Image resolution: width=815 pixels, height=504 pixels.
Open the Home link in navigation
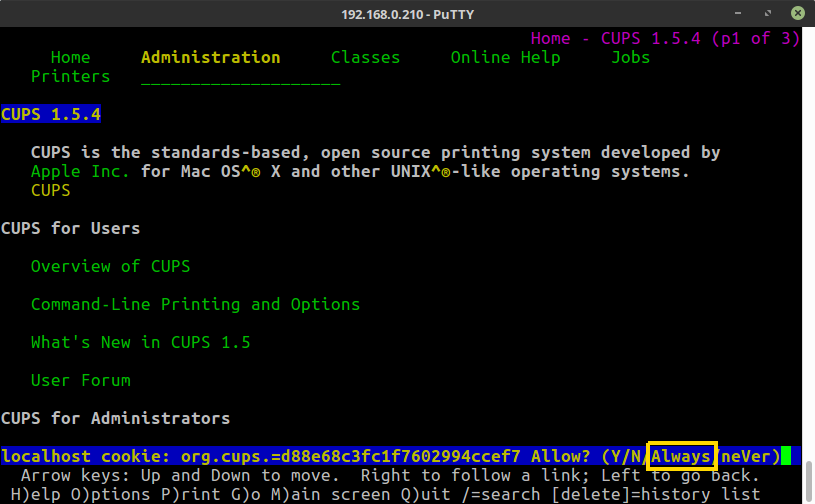[x=70, y=57]
